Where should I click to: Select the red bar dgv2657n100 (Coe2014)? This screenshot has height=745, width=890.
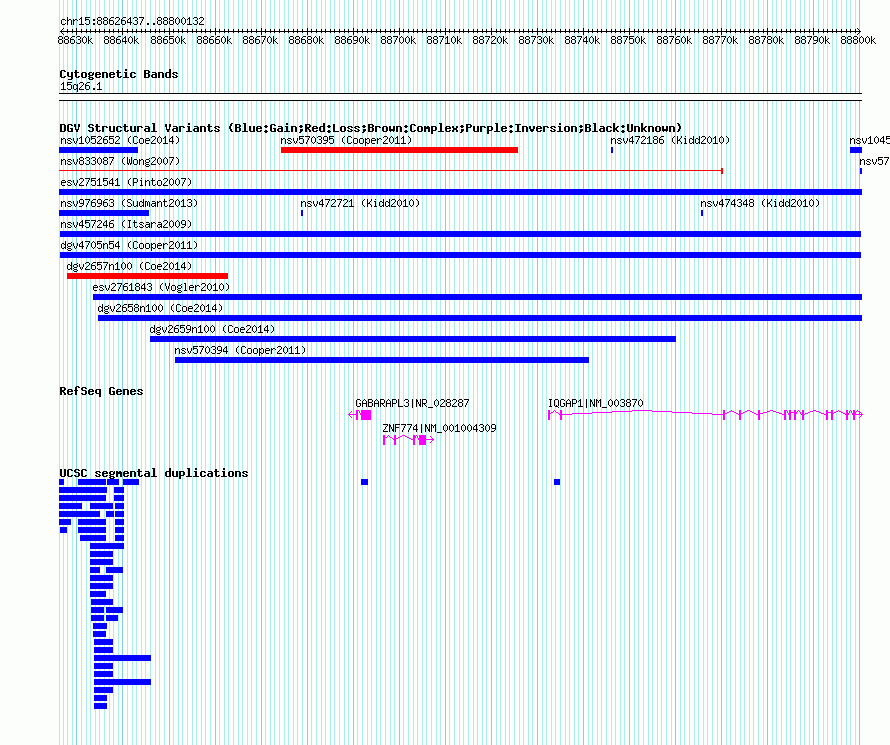click(148, 276)
